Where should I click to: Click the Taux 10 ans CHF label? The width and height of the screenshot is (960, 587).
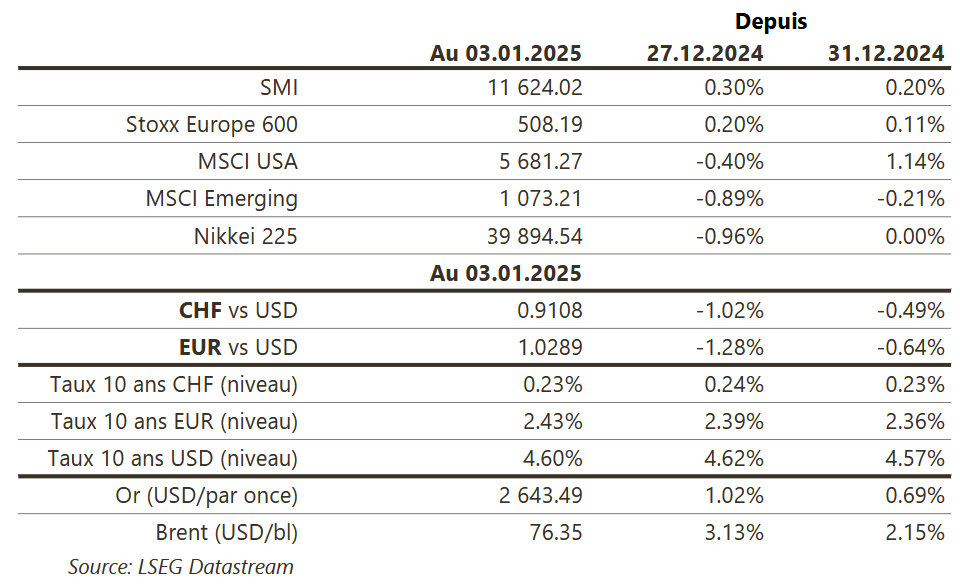[174, 385]
